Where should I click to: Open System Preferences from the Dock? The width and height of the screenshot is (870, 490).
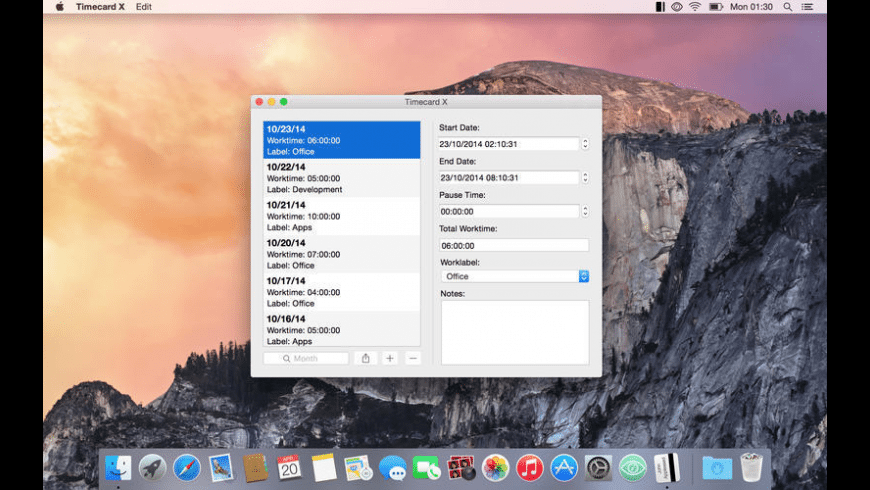coord(598,468)
